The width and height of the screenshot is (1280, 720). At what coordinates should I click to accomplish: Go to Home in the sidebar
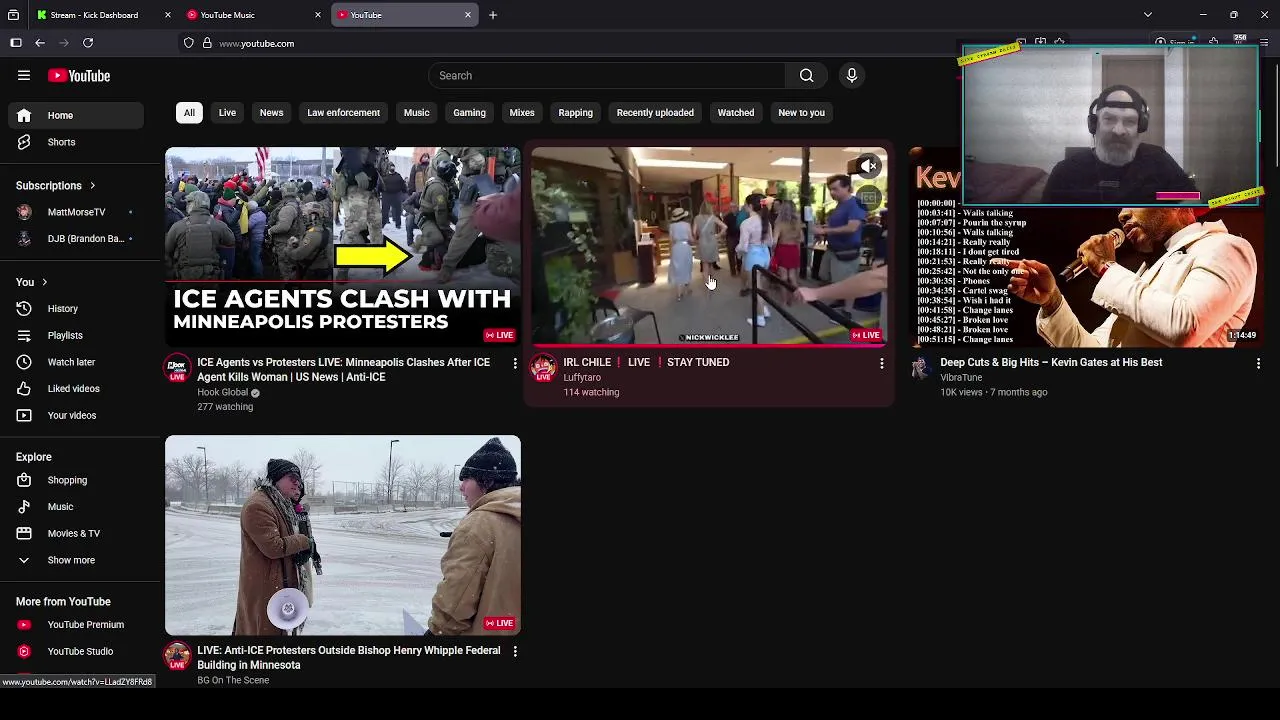[76, 115]
